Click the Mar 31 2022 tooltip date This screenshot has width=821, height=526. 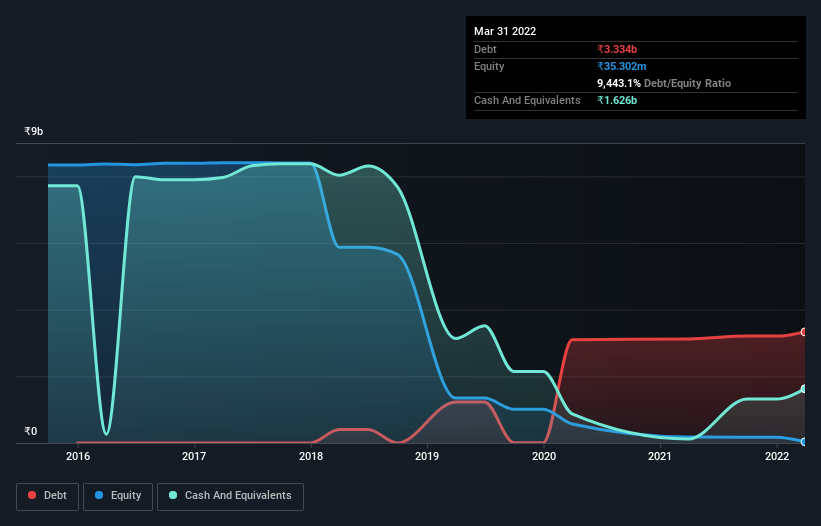(x=505, y=31)
